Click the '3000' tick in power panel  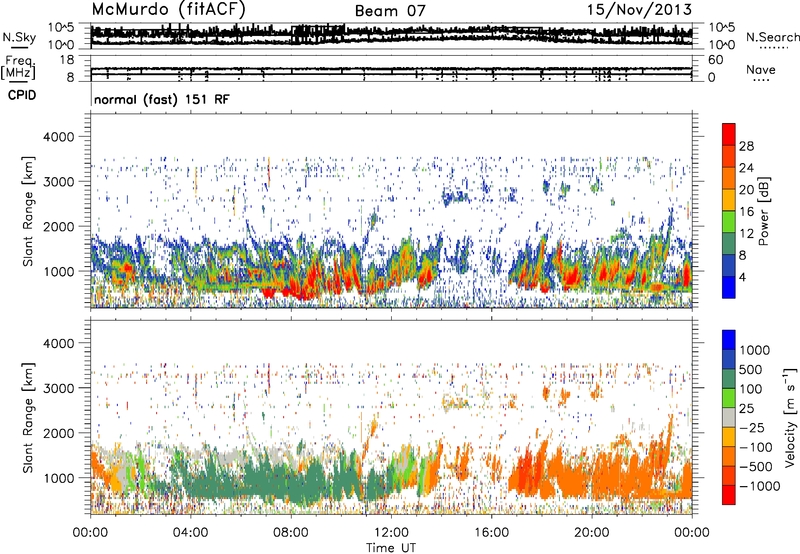pos(58,182)
